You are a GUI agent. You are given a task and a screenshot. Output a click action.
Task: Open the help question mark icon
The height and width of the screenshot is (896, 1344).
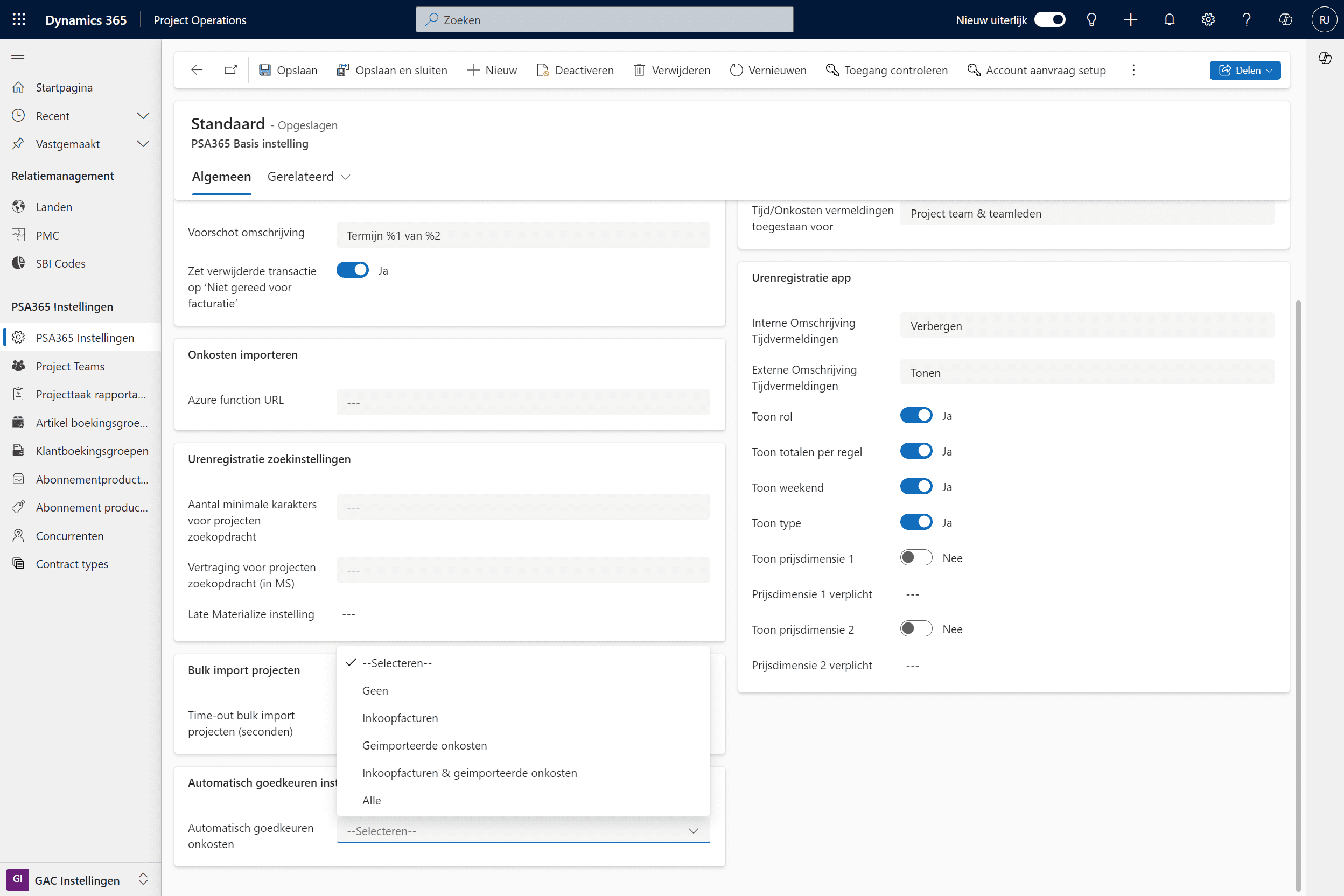[1247, 20]
